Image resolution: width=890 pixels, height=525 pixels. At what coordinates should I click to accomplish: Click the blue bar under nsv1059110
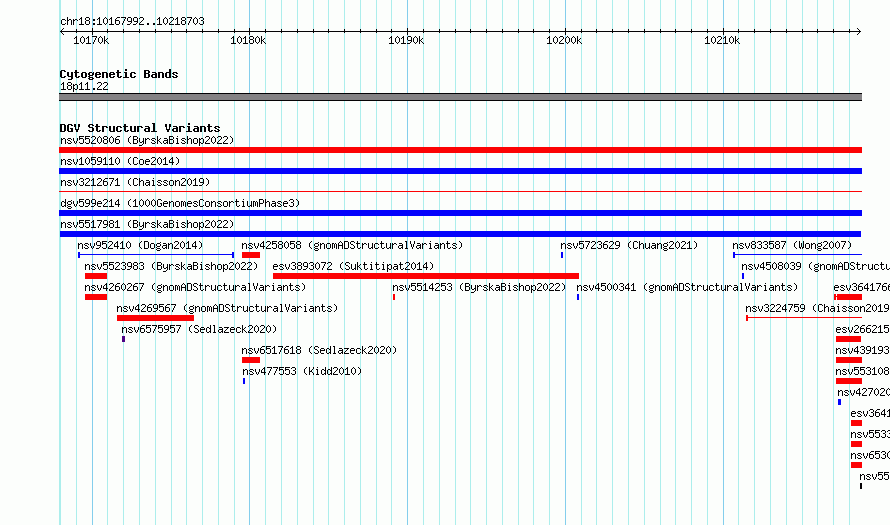coord(460,171)
